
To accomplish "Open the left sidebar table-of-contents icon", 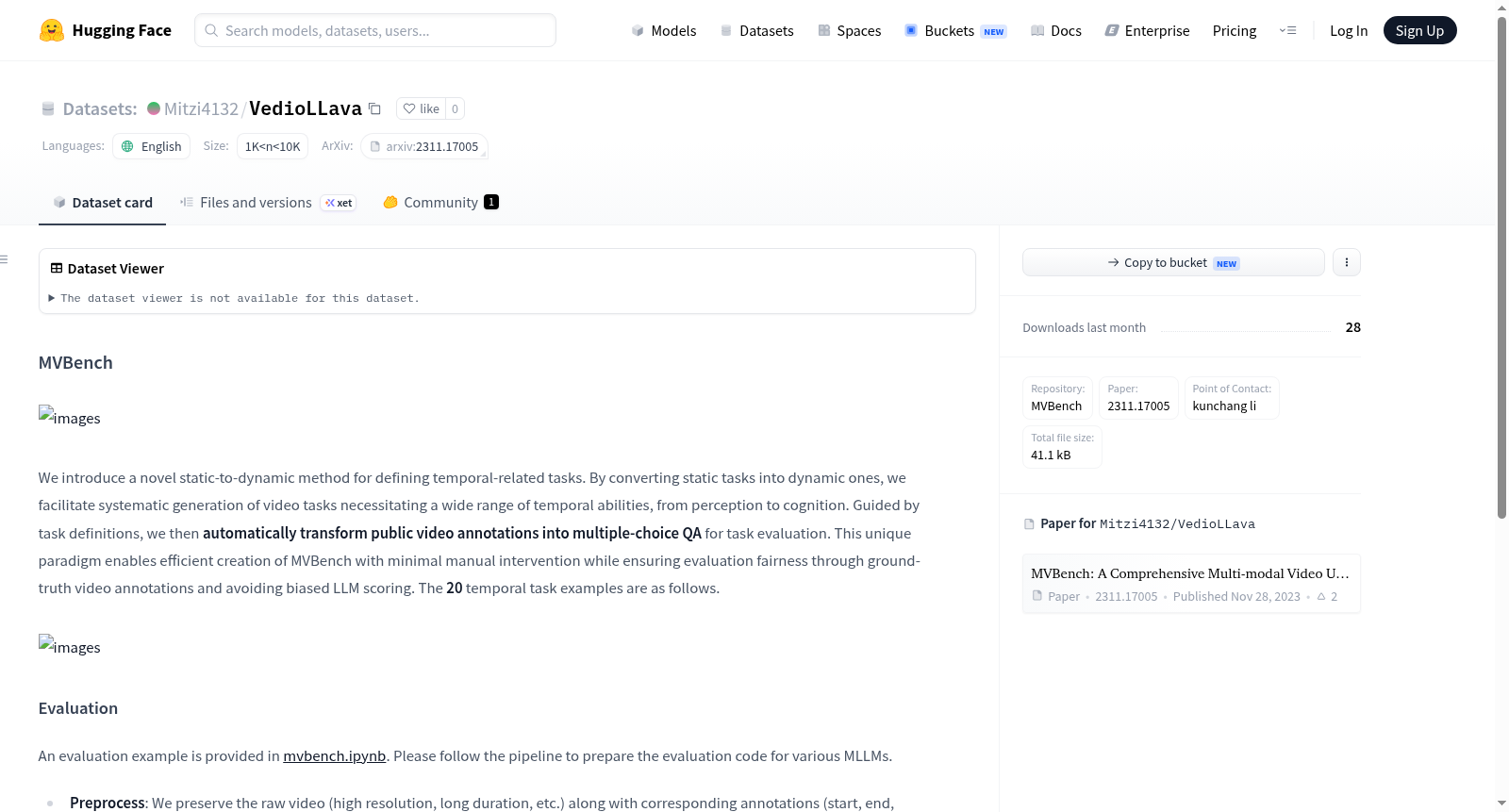I will (5, 259).
